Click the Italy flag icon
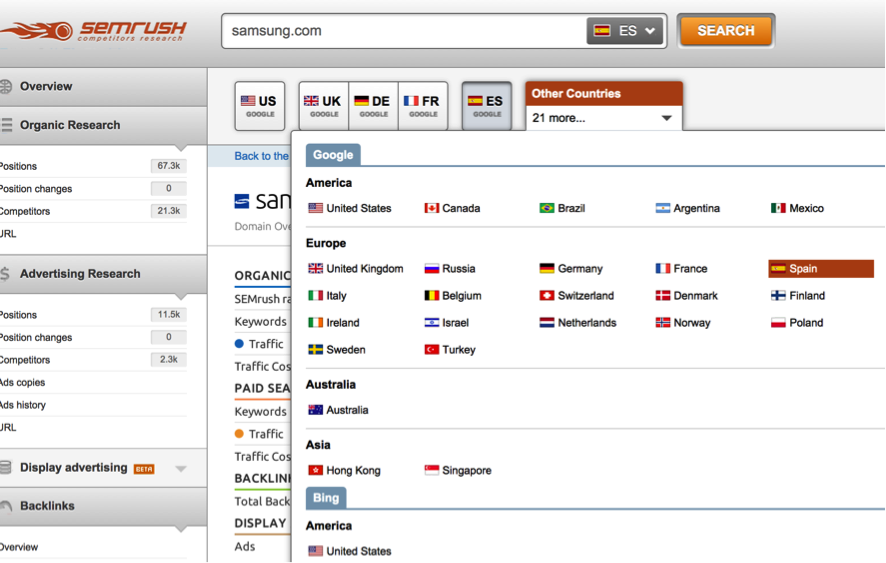Viewport: 886px width, 563px height. point(315,296)
